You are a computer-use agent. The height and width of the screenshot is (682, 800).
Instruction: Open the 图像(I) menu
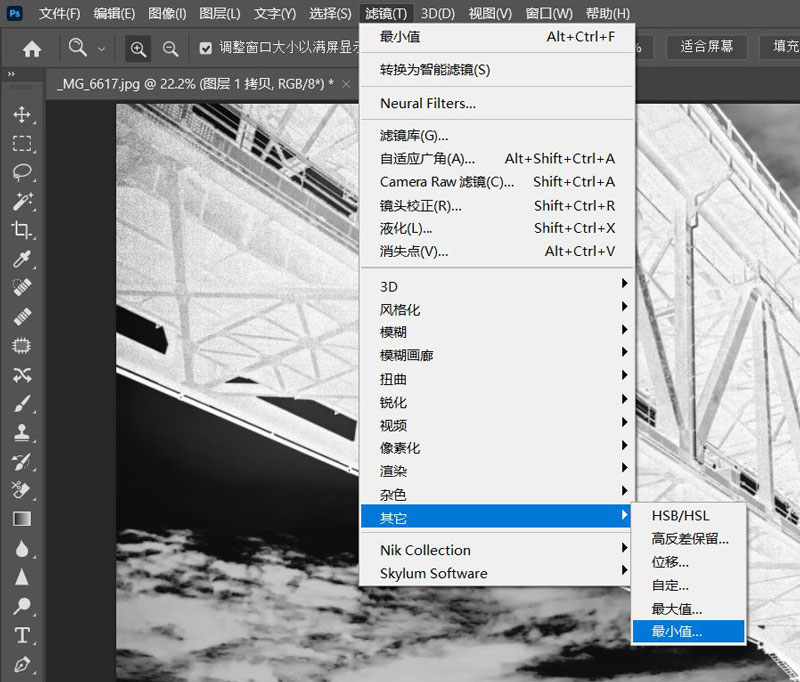click(167, 13)
